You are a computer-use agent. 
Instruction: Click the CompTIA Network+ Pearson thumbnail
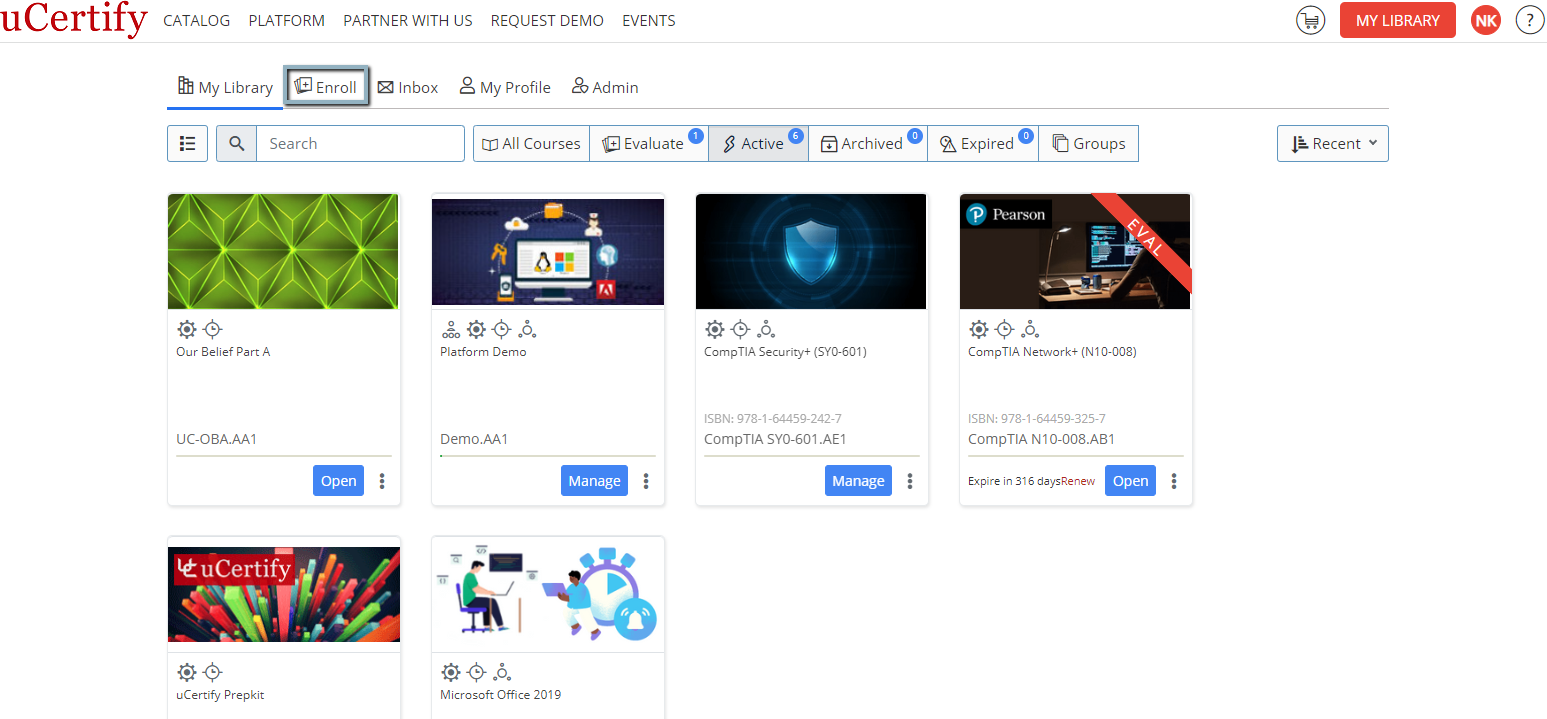1075,252
